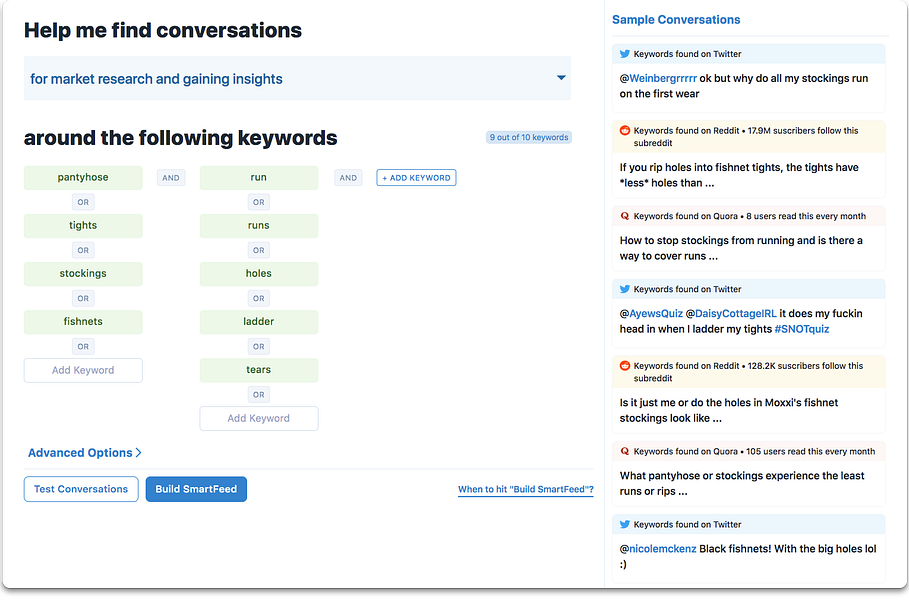Screen dimensions: 909x600
Task: Click the Quora icon on the 8 users card
Action: click(624, 216)
